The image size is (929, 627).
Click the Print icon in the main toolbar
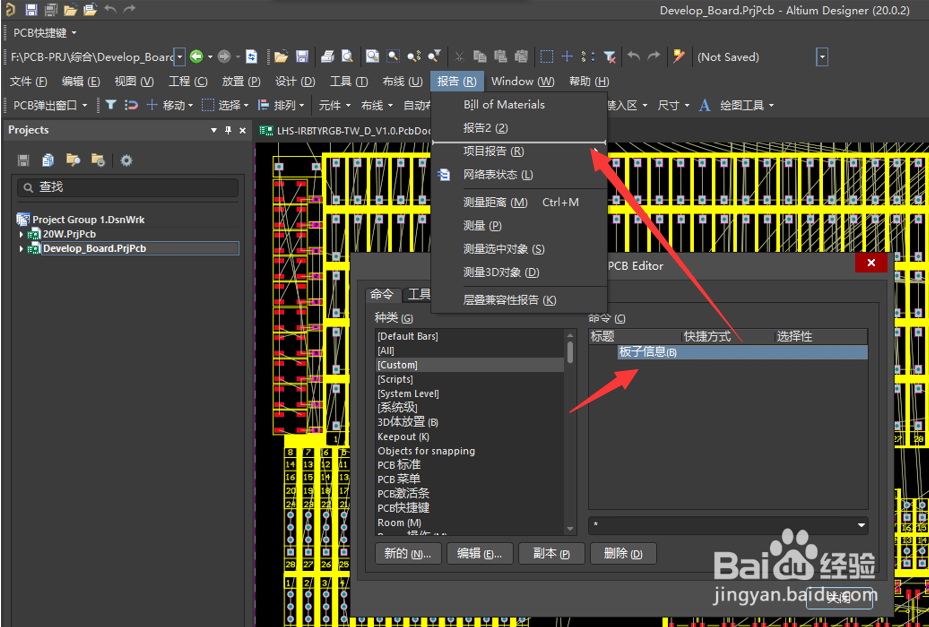[328, 57]
